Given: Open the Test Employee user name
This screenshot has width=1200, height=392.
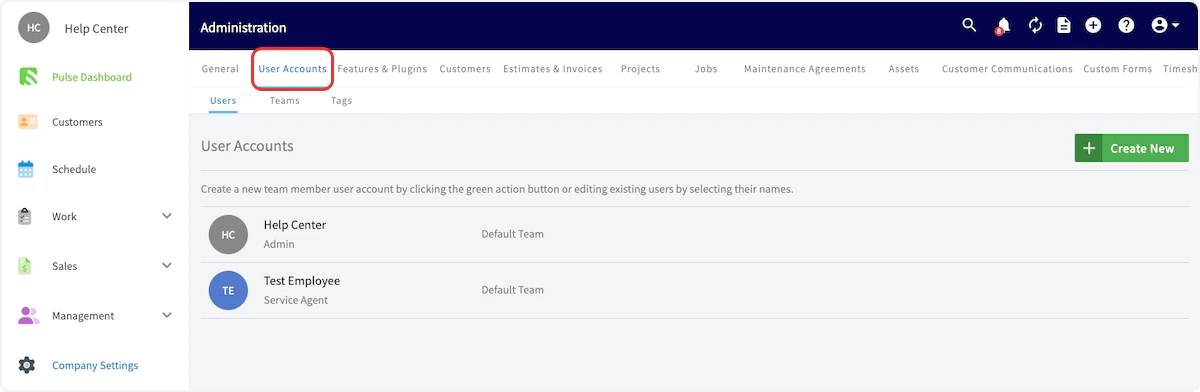Looking at the screenshot, I should [x=302, y=281].
